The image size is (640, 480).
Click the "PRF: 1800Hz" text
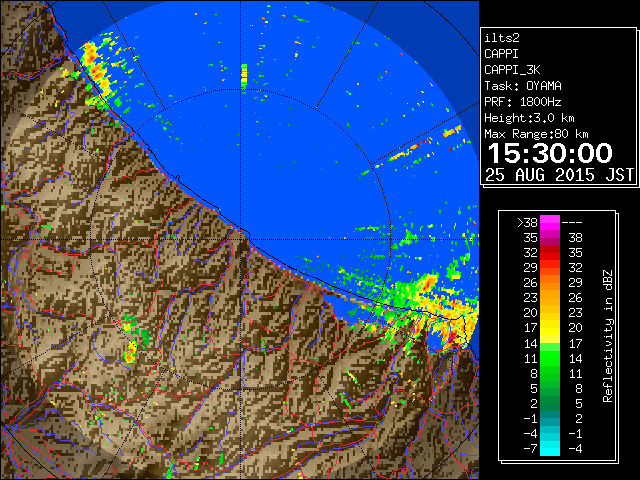click(523, 102)
